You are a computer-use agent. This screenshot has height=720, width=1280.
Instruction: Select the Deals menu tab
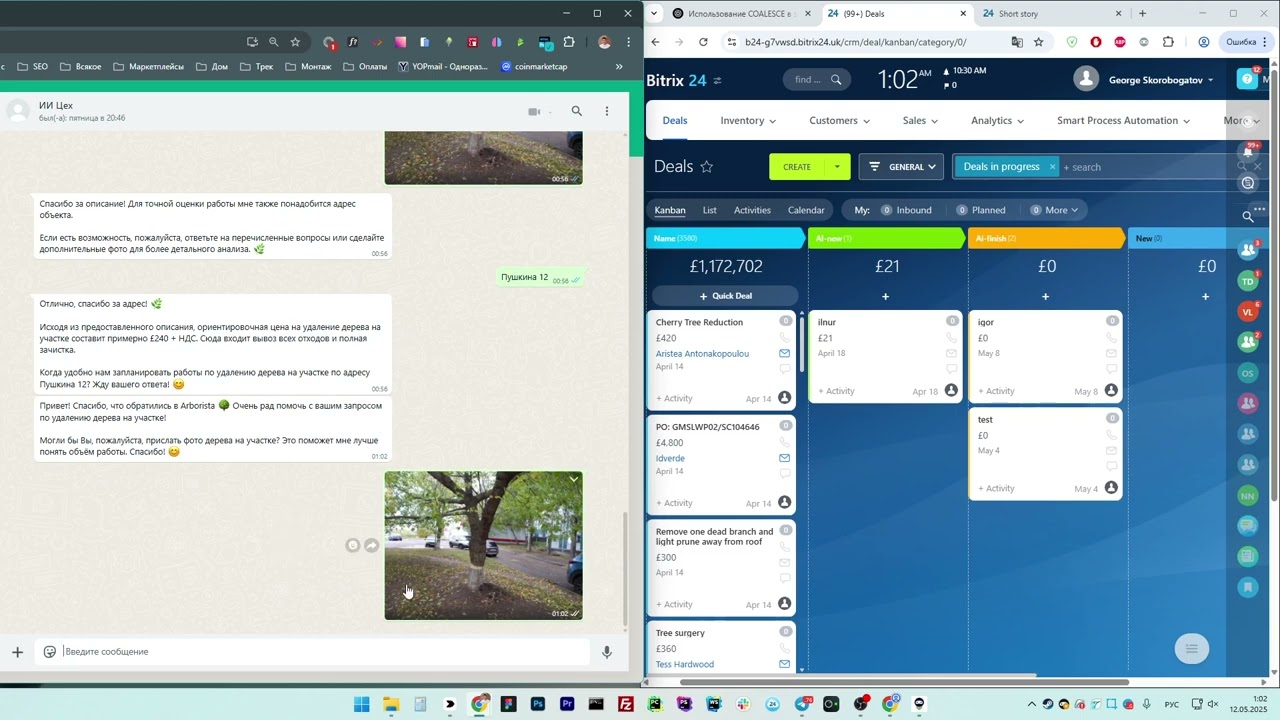675,121
